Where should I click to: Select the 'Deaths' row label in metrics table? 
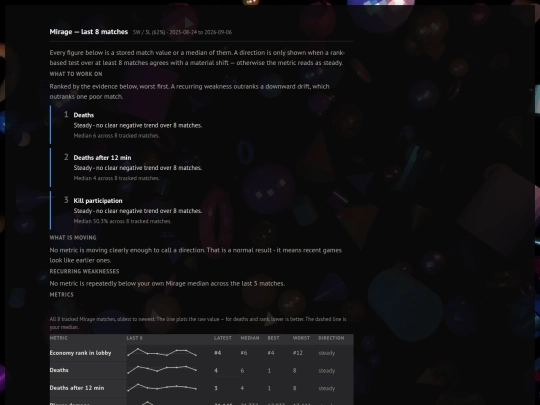[x=59, y=370]
